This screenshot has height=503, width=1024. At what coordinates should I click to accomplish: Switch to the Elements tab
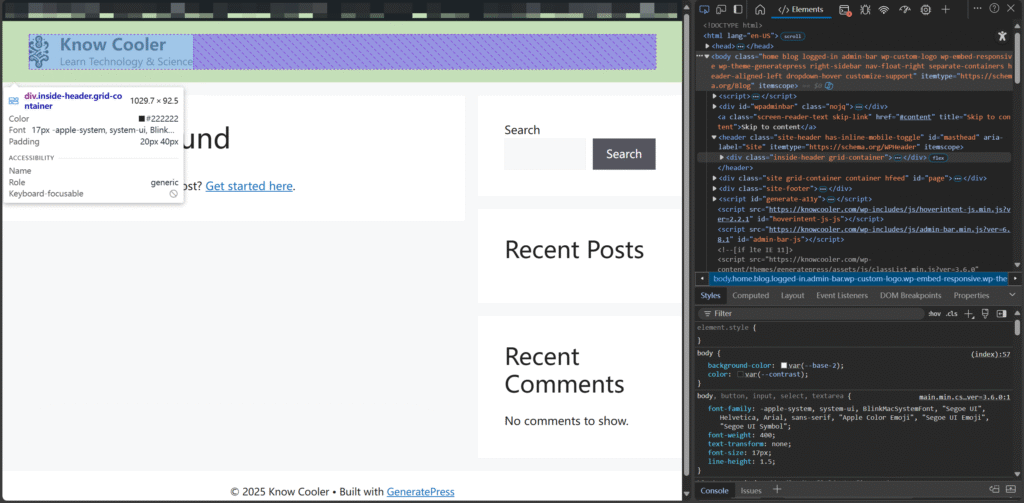pos(801,9)
